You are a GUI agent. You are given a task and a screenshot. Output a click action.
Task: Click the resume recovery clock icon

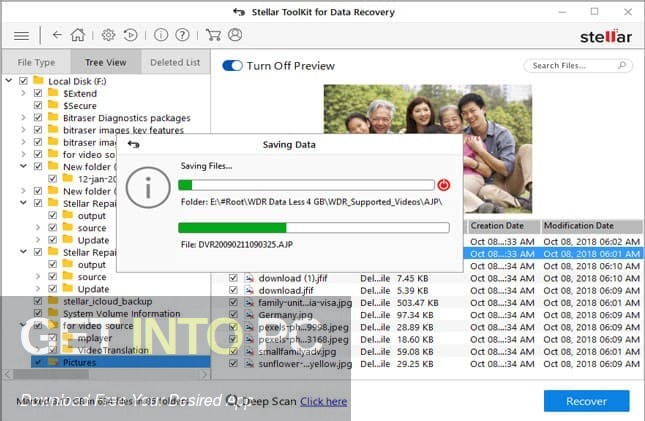130,35
